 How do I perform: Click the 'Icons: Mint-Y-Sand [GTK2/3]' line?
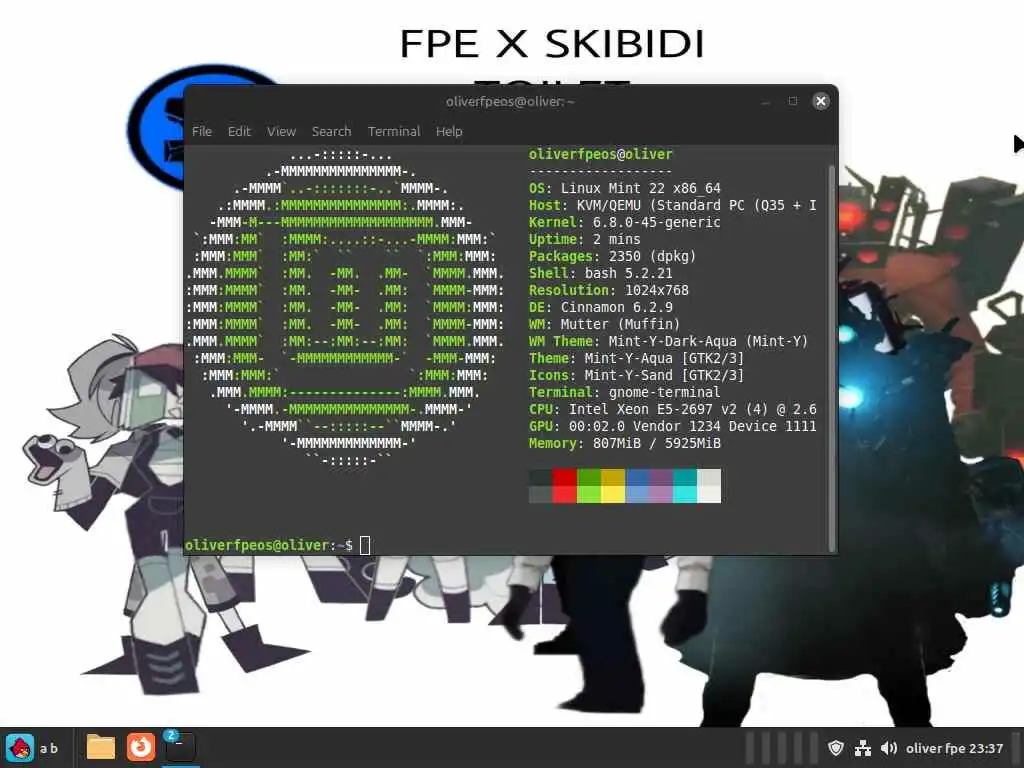click(x=636, y=375)
